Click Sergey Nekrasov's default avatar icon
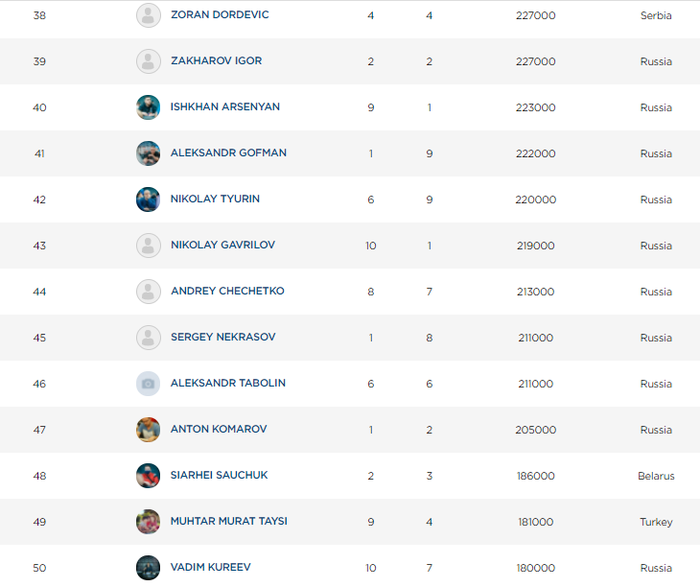Viewport: 700px width, 587px height. 148,337
